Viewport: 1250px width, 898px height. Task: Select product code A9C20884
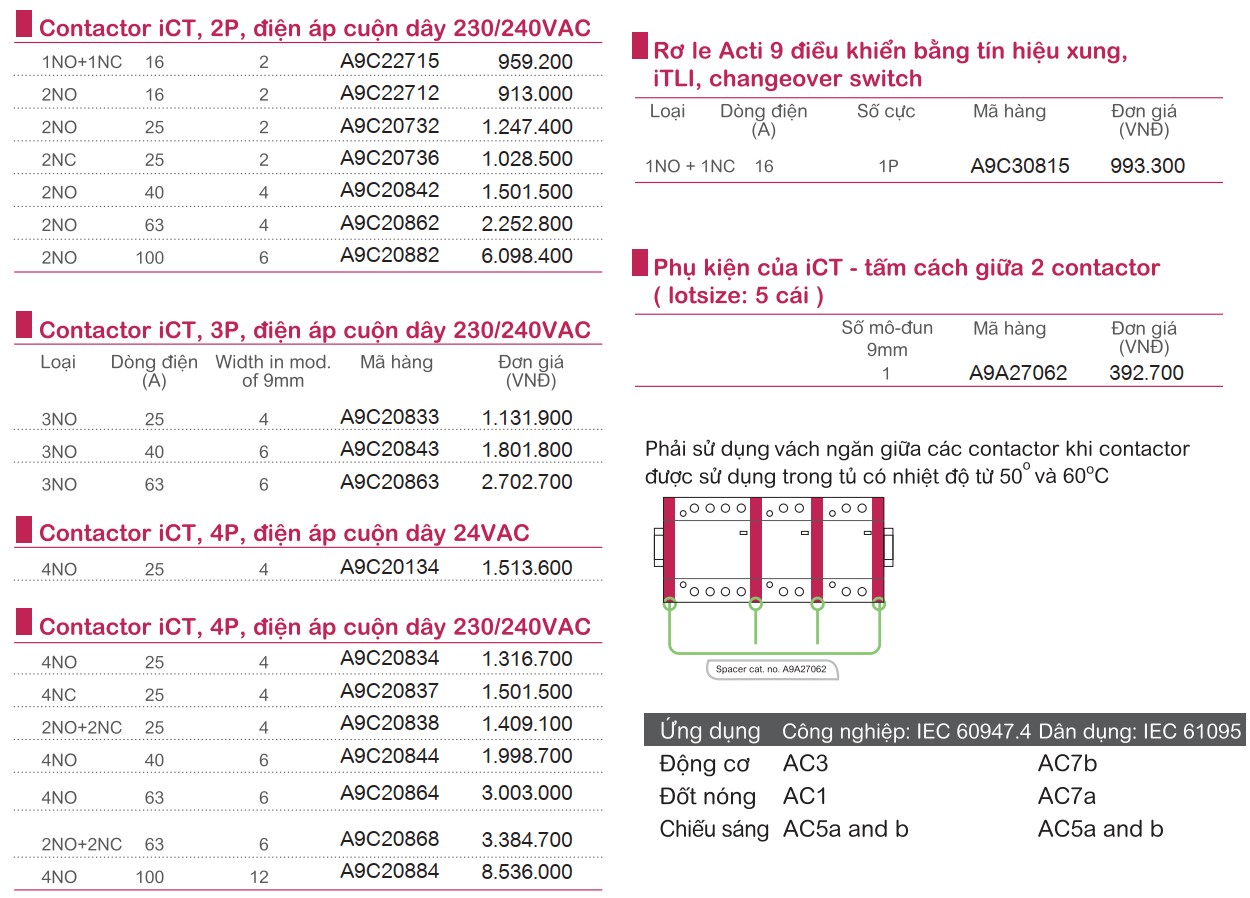389,870
